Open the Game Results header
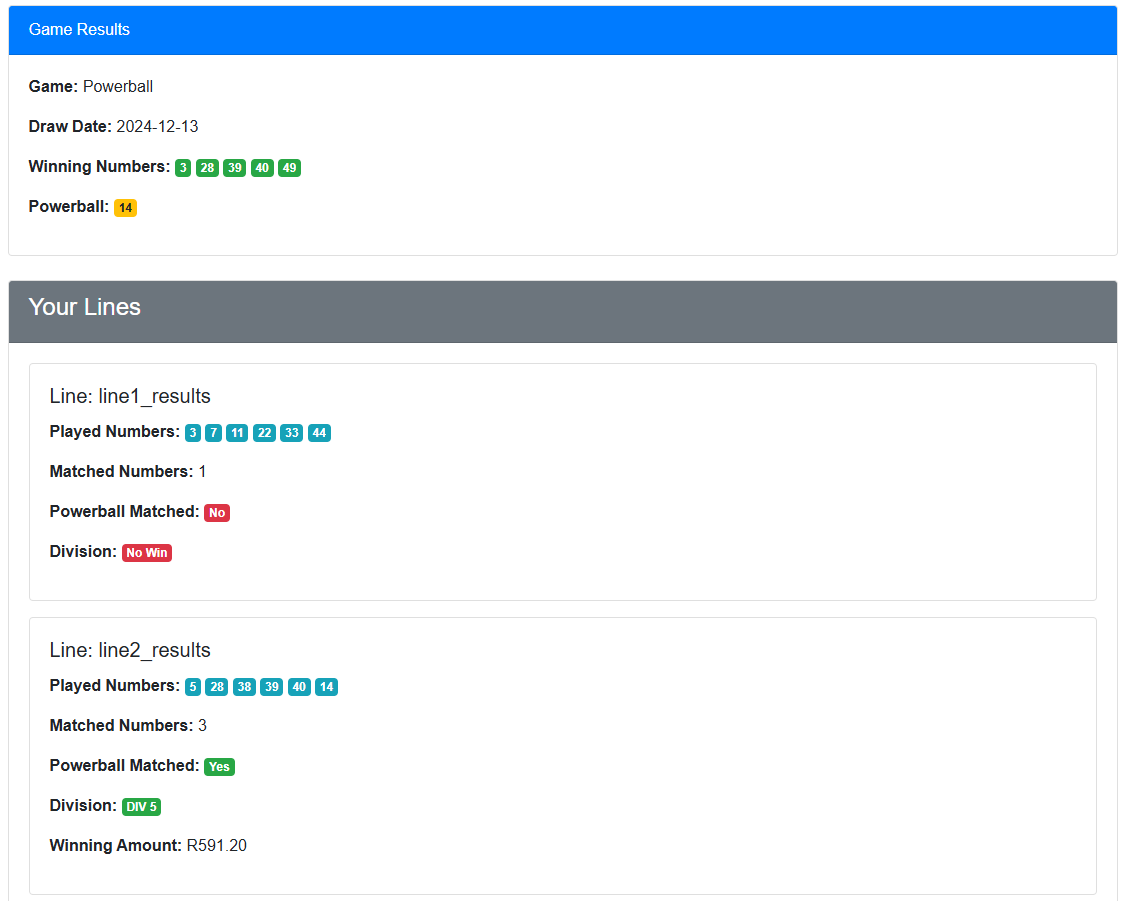Image resolution: width=1124 pixels, height=901 pixels. [79, 29]
